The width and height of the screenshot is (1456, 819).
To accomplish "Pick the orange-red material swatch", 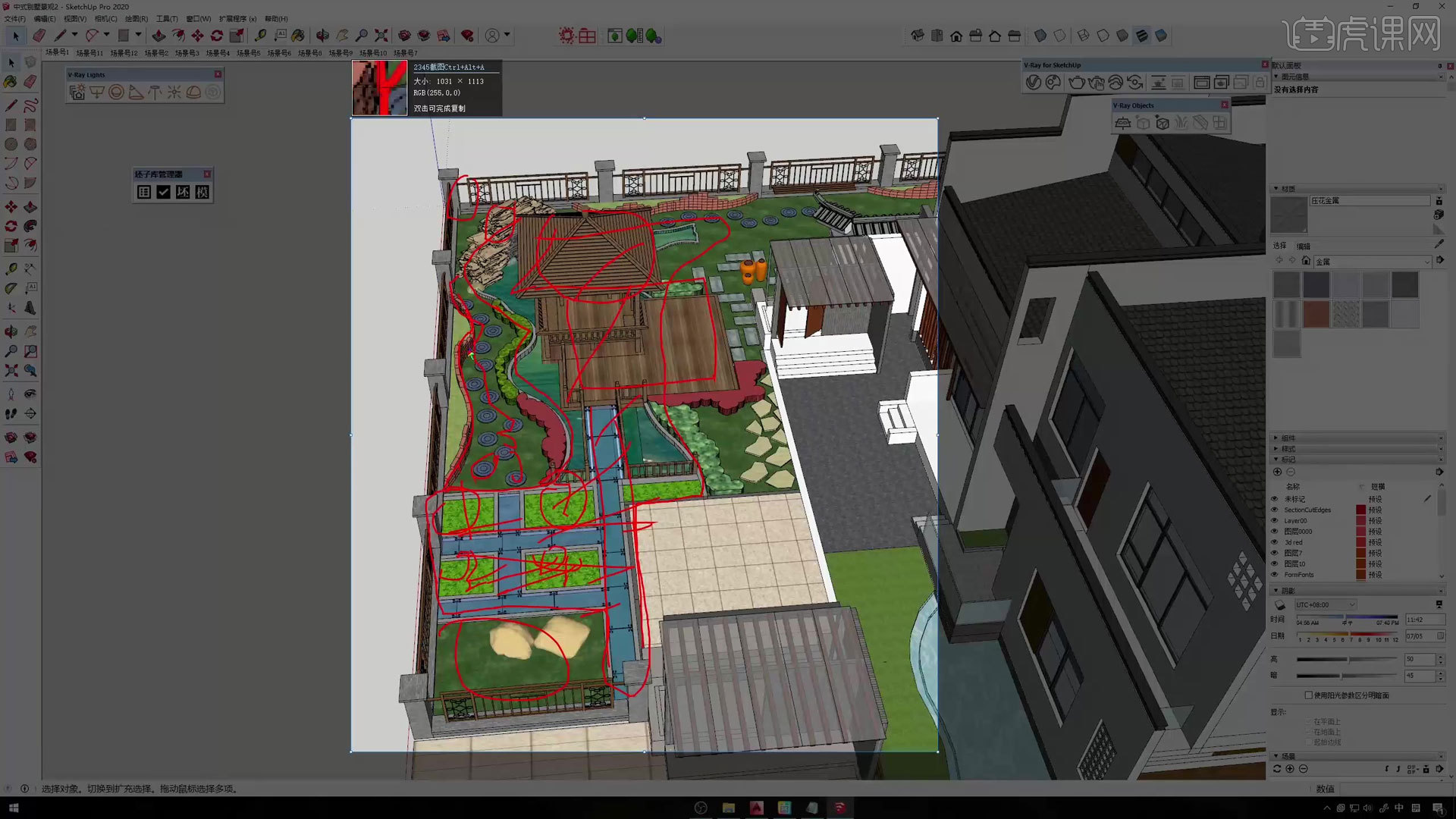I will (1316, 315).
